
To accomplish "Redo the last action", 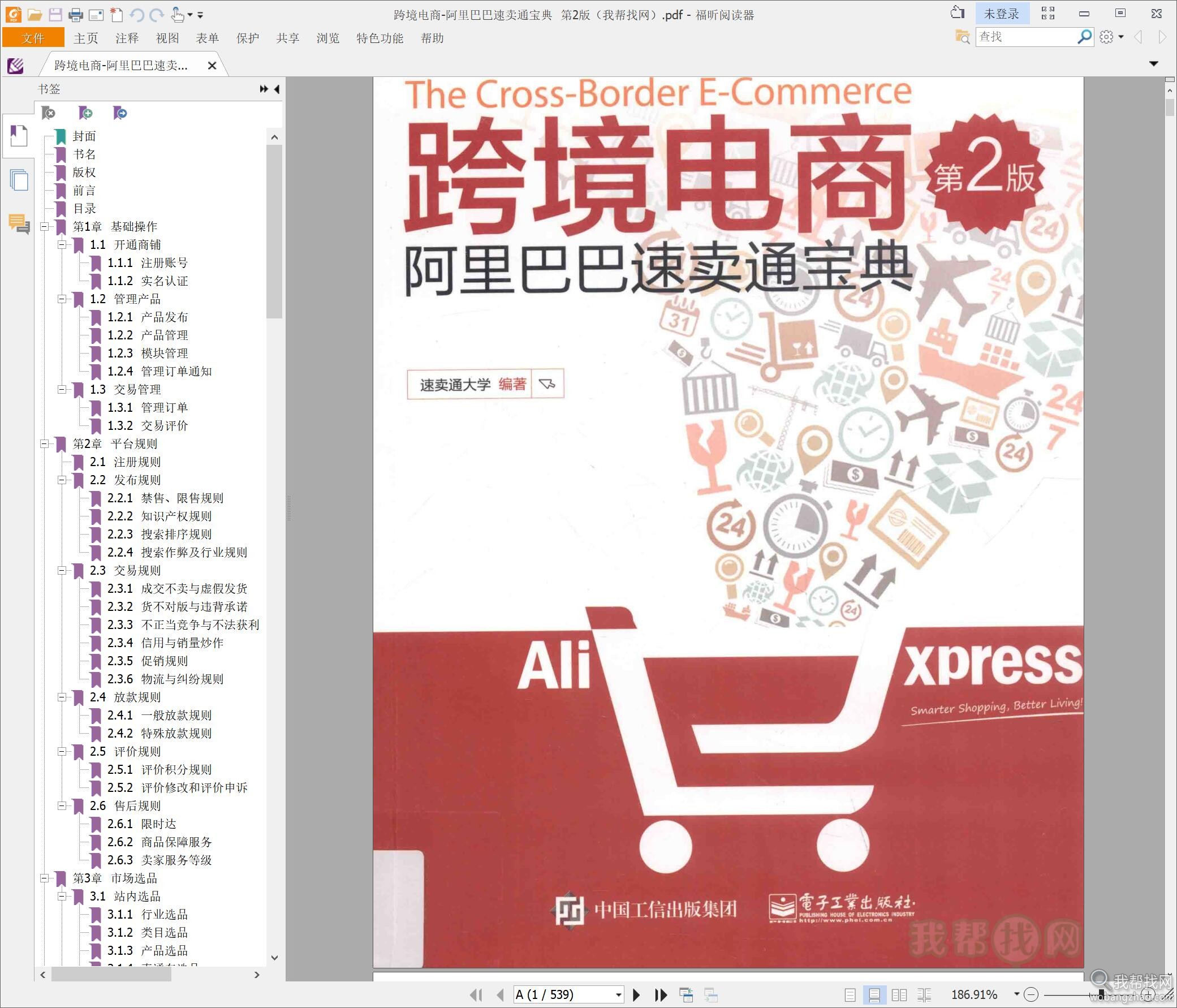I will pyautogui.click(x=157, y=14).
